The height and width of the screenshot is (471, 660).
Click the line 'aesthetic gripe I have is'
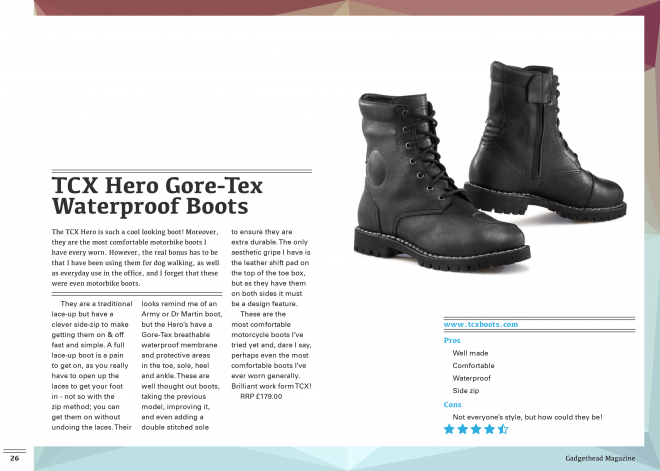[x=271, y=253]
